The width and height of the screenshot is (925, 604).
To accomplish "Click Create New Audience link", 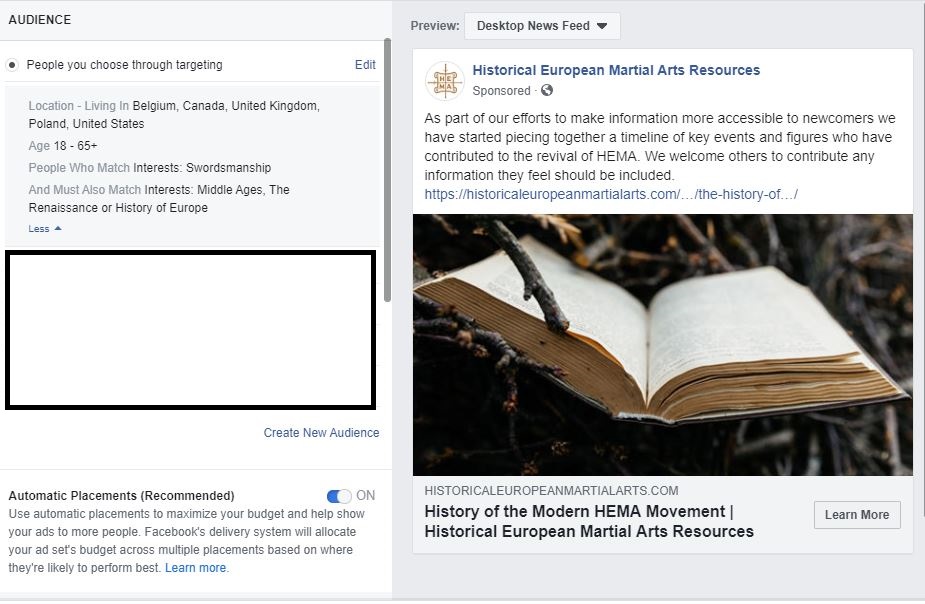I will [x=322, y=433].
